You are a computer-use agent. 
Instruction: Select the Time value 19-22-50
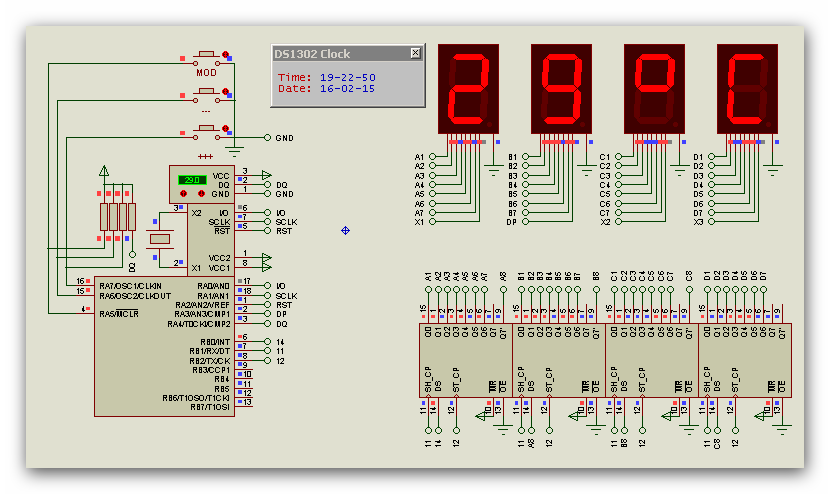click(x=348, y=77)
